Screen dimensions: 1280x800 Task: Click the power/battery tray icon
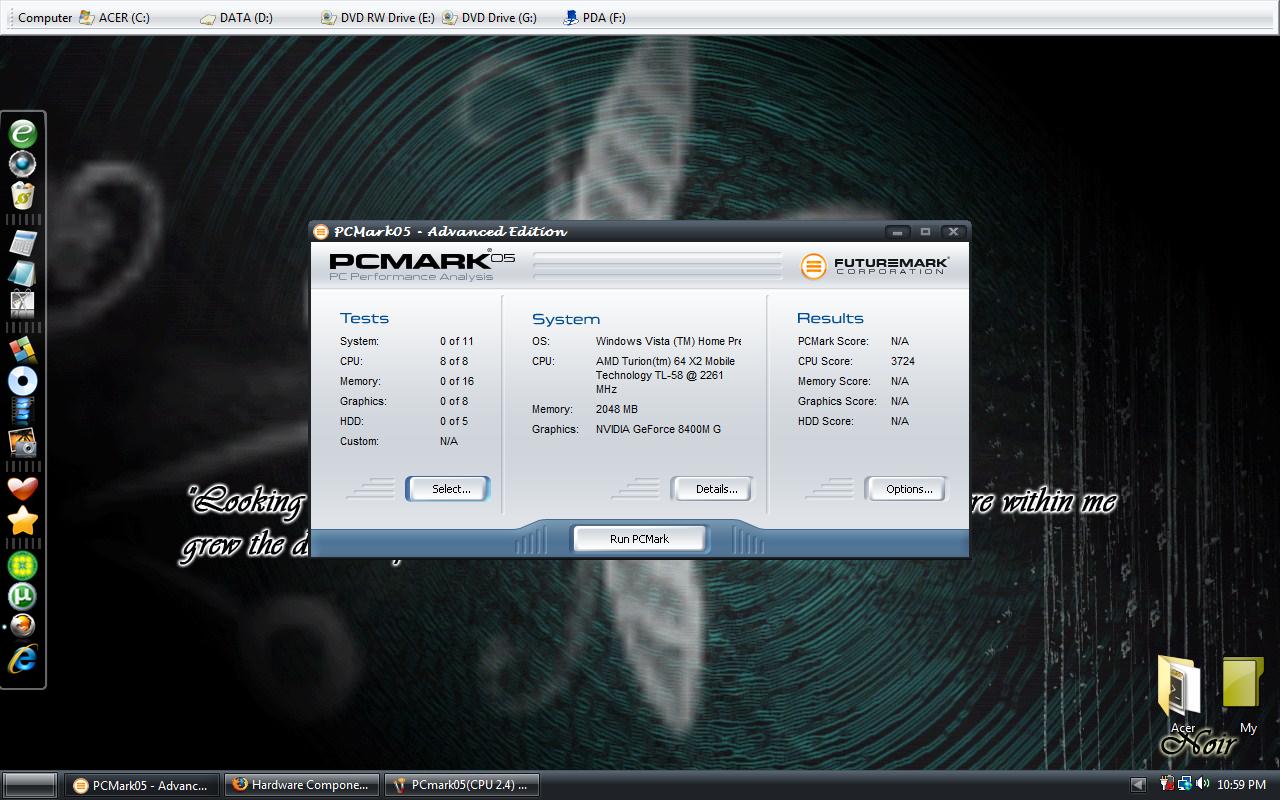pyautogui.click(x=1167, y=784)
